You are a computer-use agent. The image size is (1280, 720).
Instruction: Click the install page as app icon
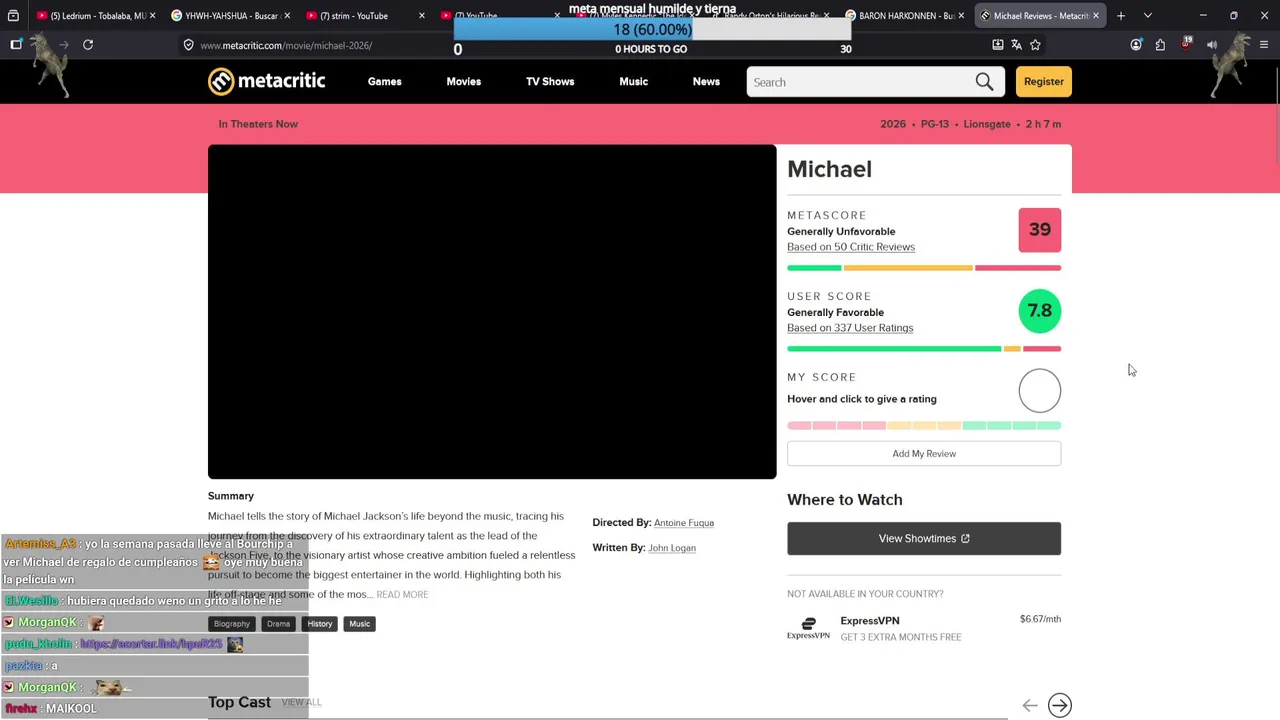(x=997, y=45)
